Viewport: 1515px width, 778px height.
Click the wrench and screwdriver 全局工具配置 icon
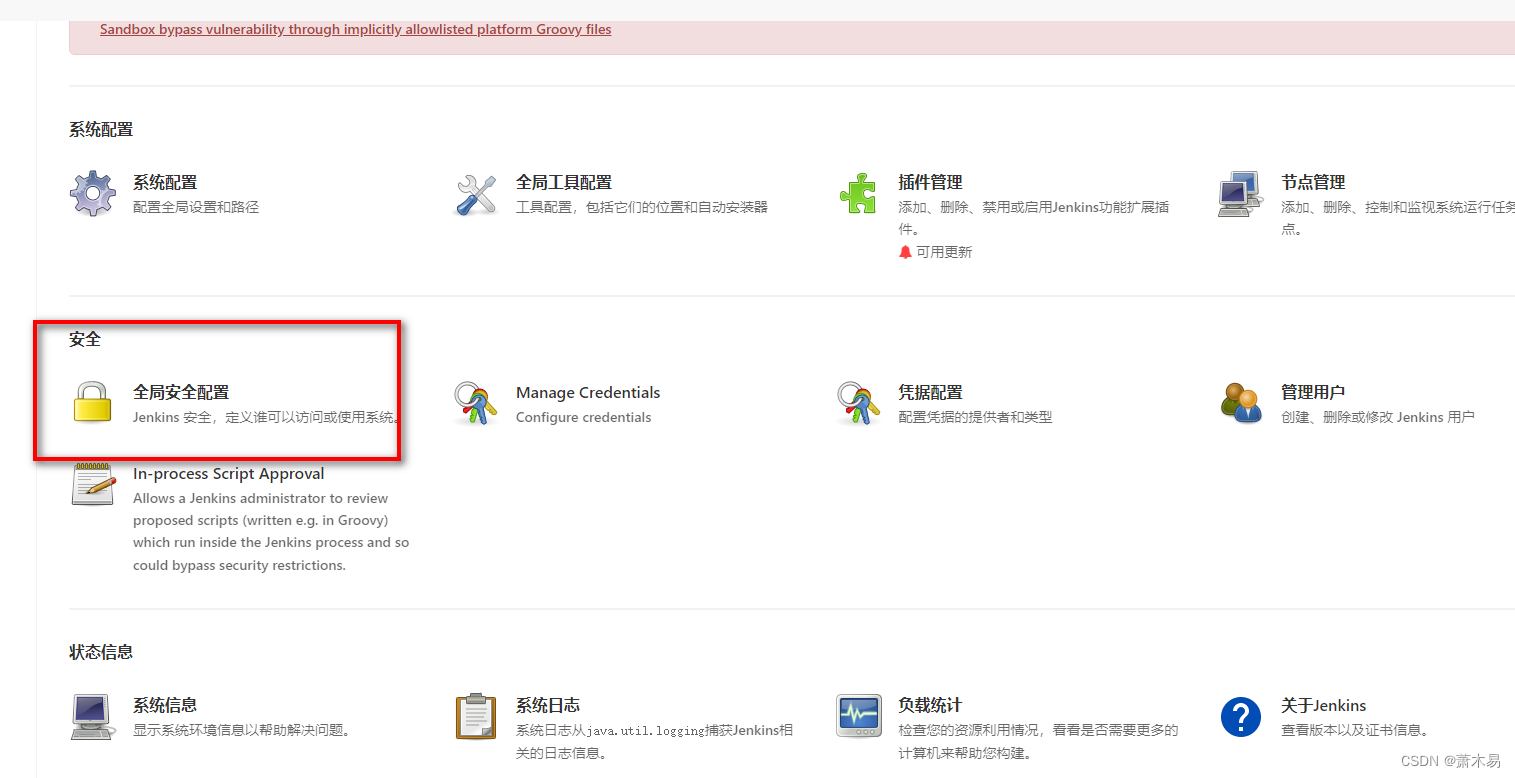[476, 193]
